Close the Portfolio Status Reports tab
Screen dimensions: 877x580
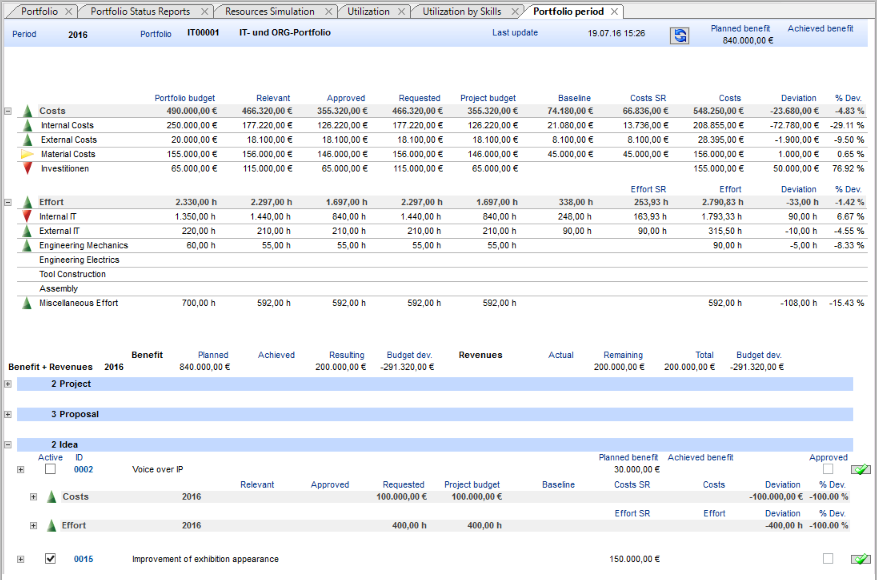click(205, 11)
